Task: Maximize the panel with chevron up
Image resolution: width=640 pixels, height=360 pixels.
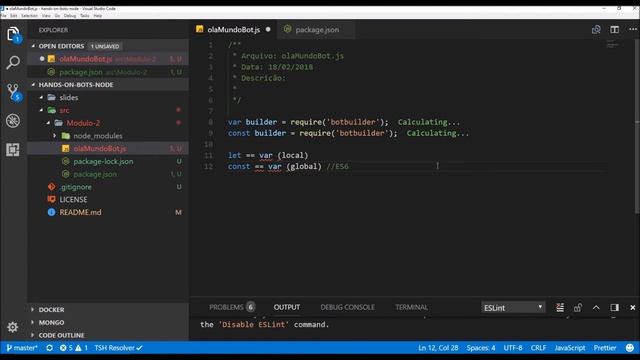Action: pos(596,307)
